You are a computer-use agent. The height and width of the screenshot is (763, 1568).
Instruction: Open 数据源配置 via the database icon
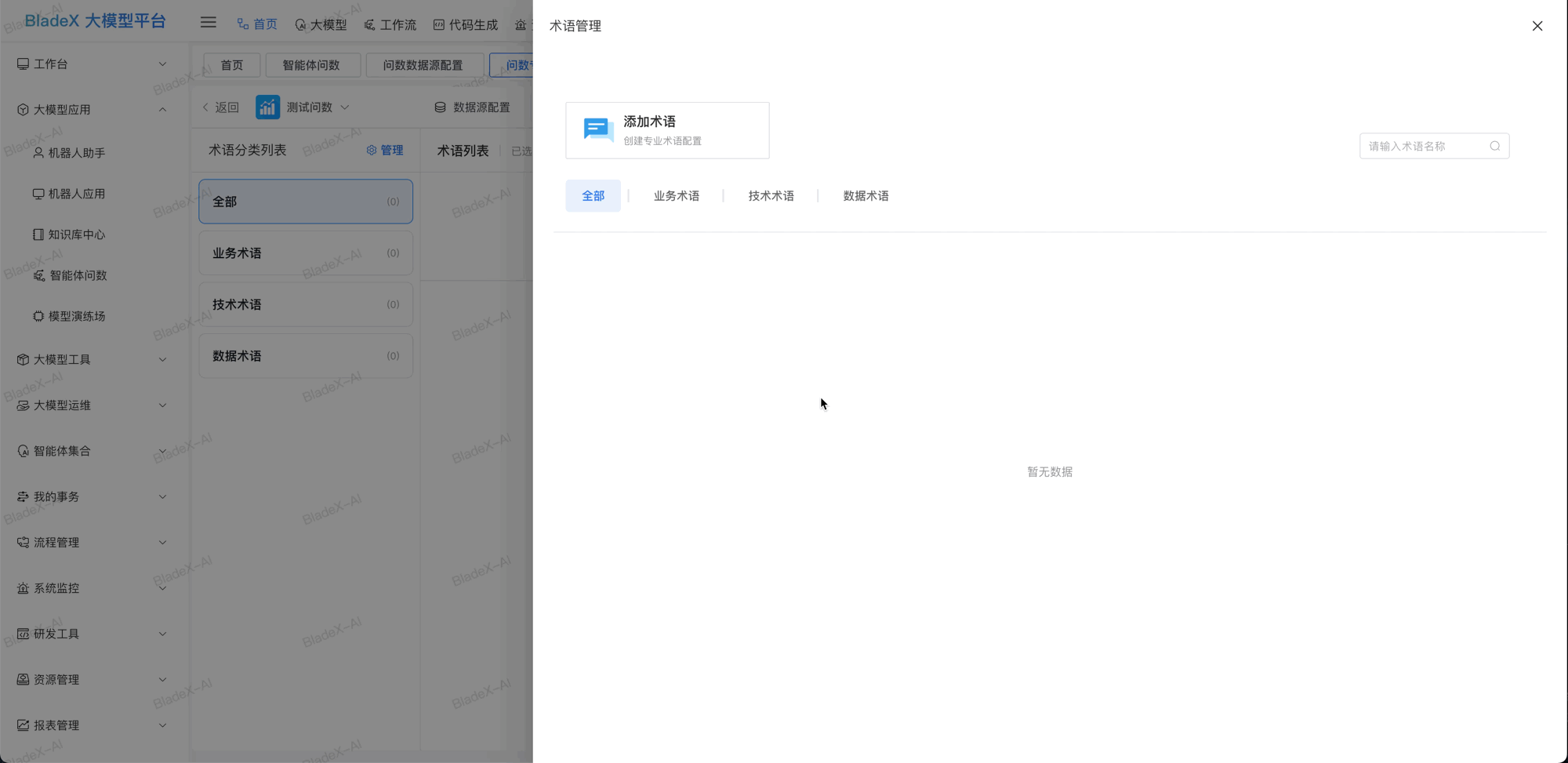440,107
